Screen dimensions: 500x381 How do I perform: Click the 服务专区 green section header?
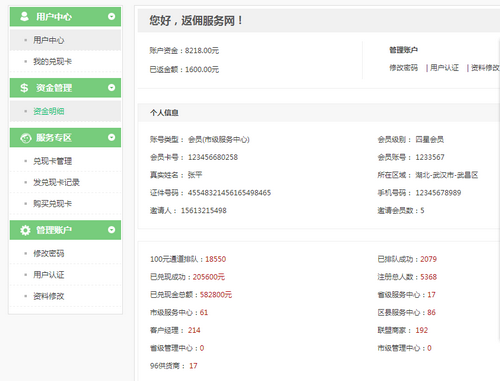coord(65,137)
